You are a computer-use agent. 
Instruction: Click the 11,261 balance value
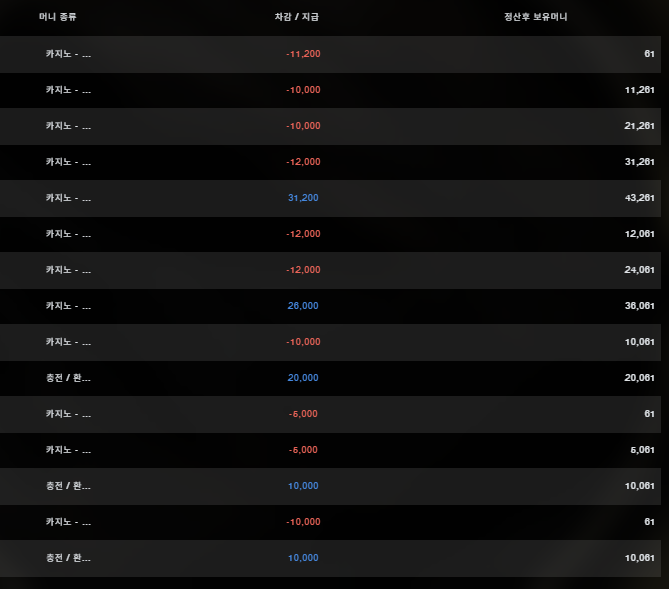(638, 90)
